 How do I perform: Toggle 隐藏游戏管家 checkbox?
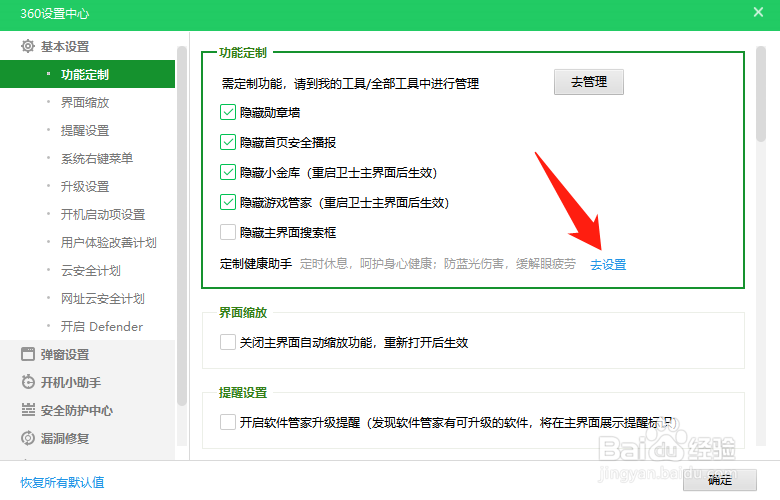pyautogui.click(x=228, y=202)
